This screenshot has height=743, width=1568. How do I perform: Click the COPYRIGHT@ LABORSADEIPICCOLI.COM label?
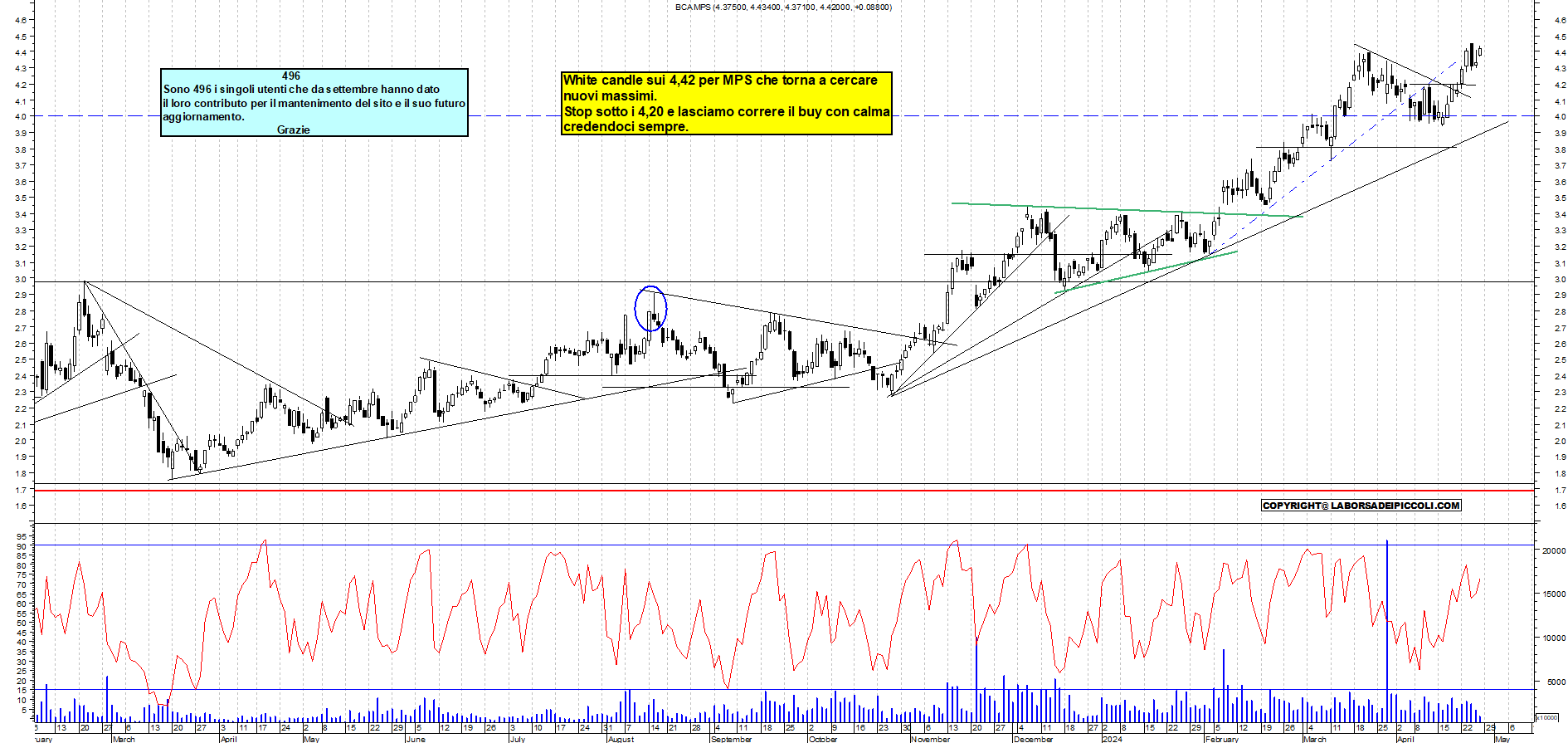pyautogui.click(x=1361, y=505)
